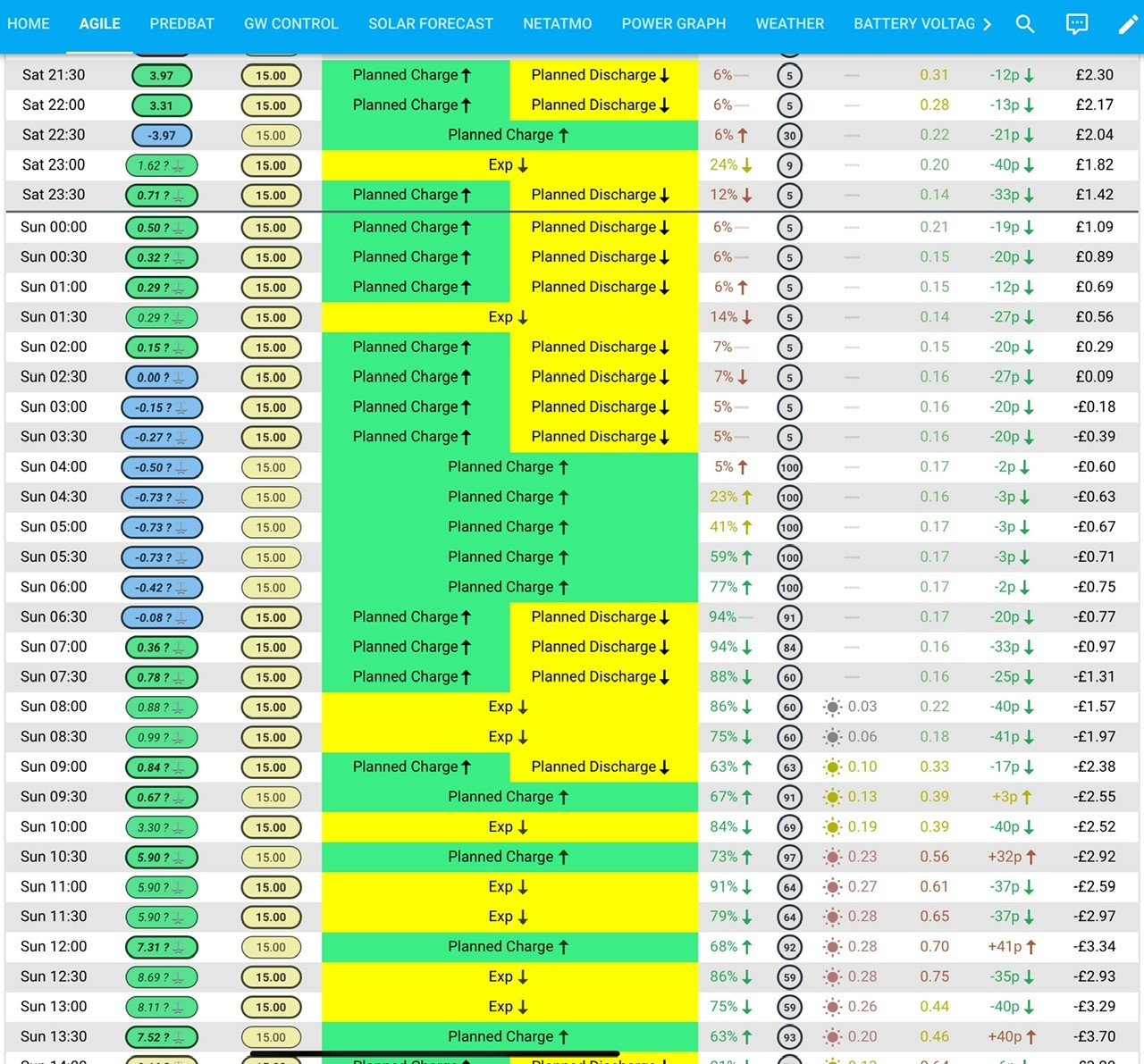
Task: Click the 100 limit circle at Sun 04:00
Action: (x=789, y=467)
